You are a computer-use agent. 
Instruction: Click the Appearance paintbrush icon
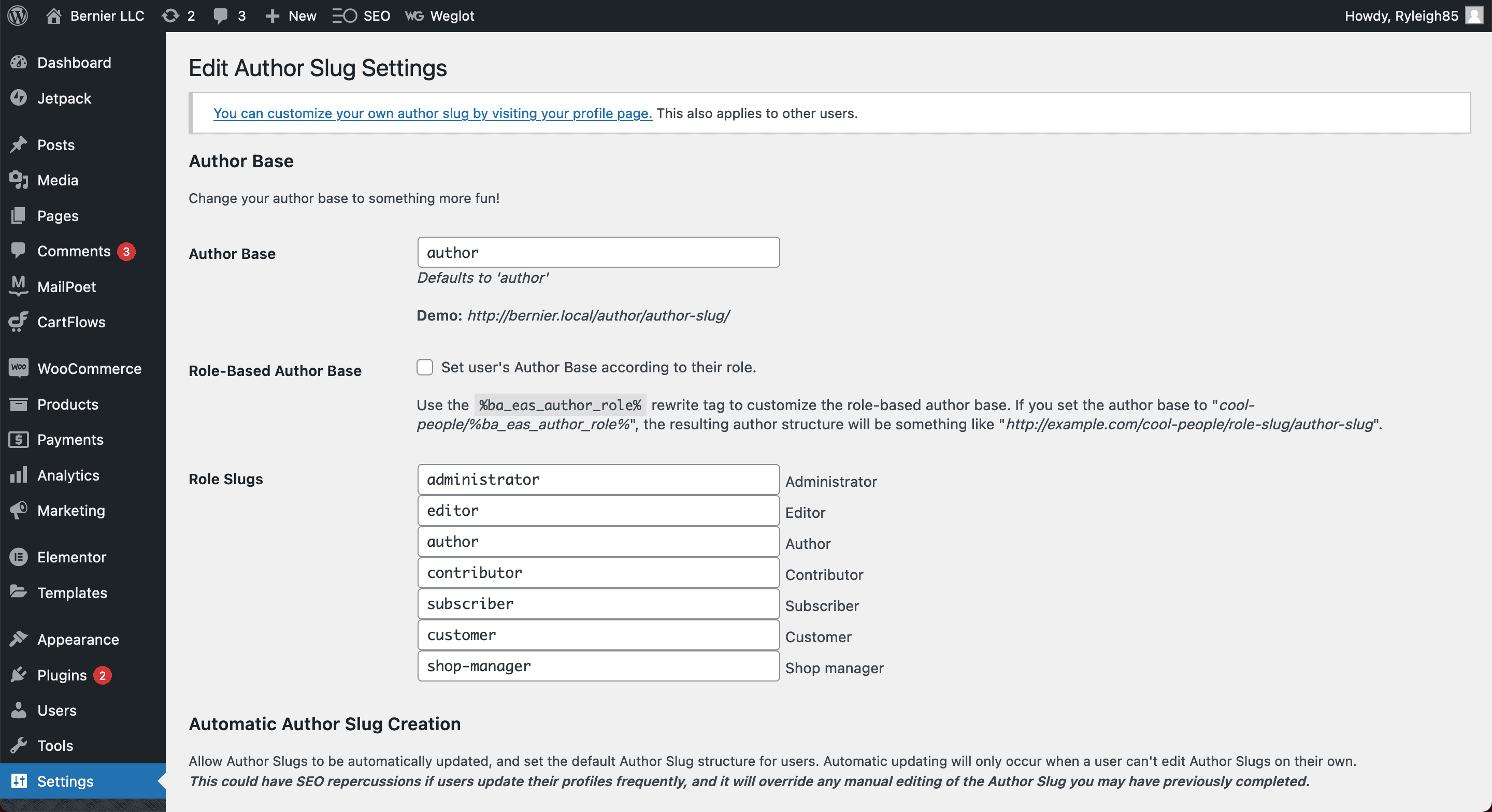pyautogui.click(x=19, y=639)
